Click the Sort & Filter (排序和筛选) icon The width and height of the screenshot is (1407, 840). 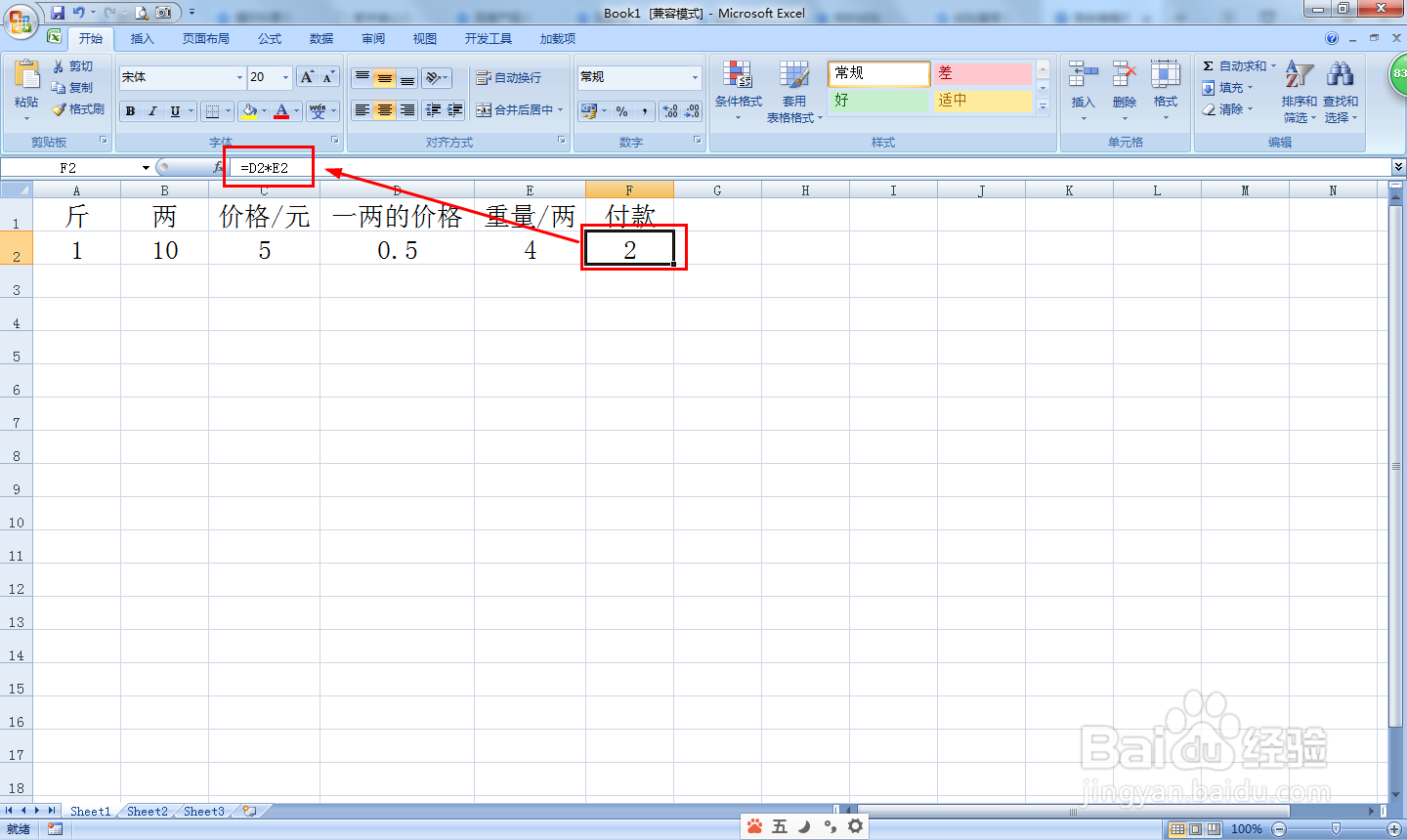click(x=1299, y=74)
